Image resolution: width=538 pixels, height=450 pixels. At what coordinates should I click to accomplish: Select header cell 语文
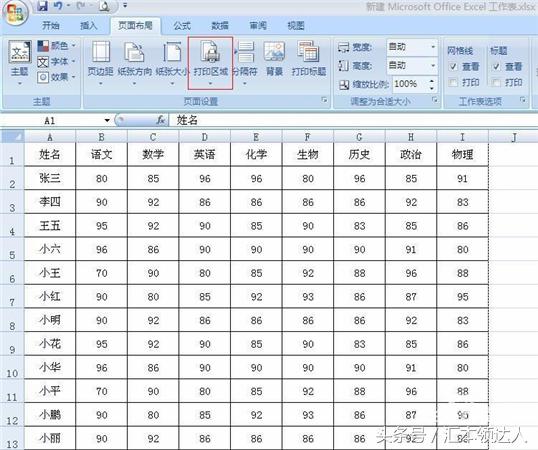102,154
